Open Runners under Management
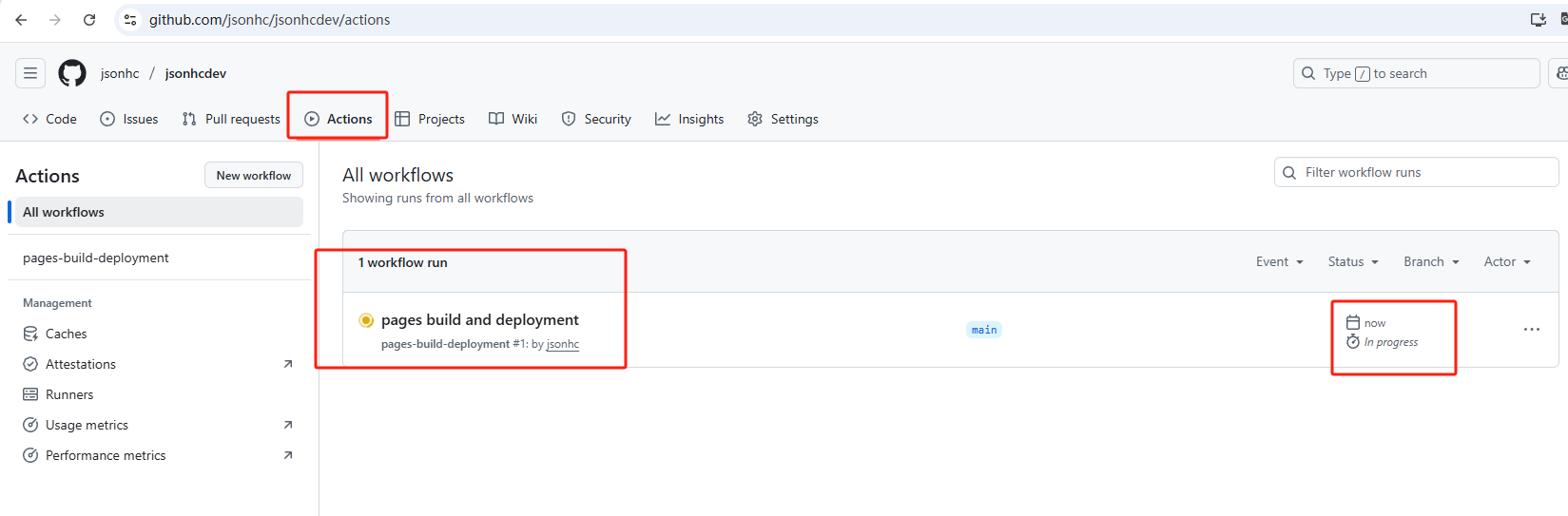This screenshot has width=1568, height=516. click(x=69, y=394)
